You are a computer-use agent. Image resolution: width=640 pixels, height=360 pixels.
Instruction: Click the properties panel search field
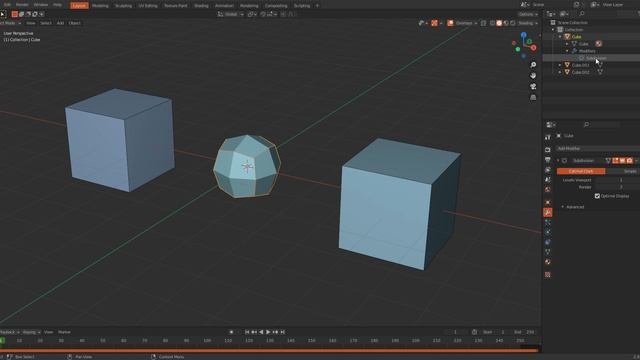click(x=602, y=124)
